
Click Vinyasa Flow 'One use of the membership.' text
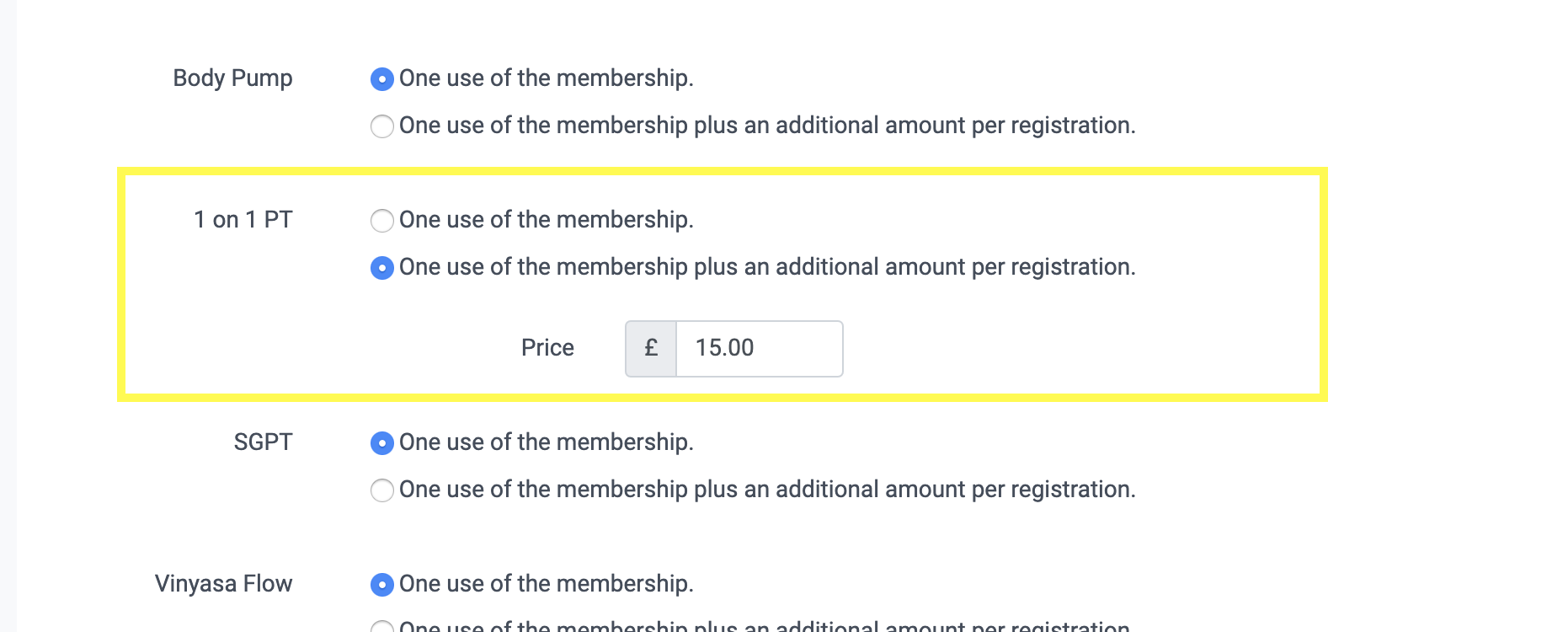pyautogui.click(x=546, y=584)
